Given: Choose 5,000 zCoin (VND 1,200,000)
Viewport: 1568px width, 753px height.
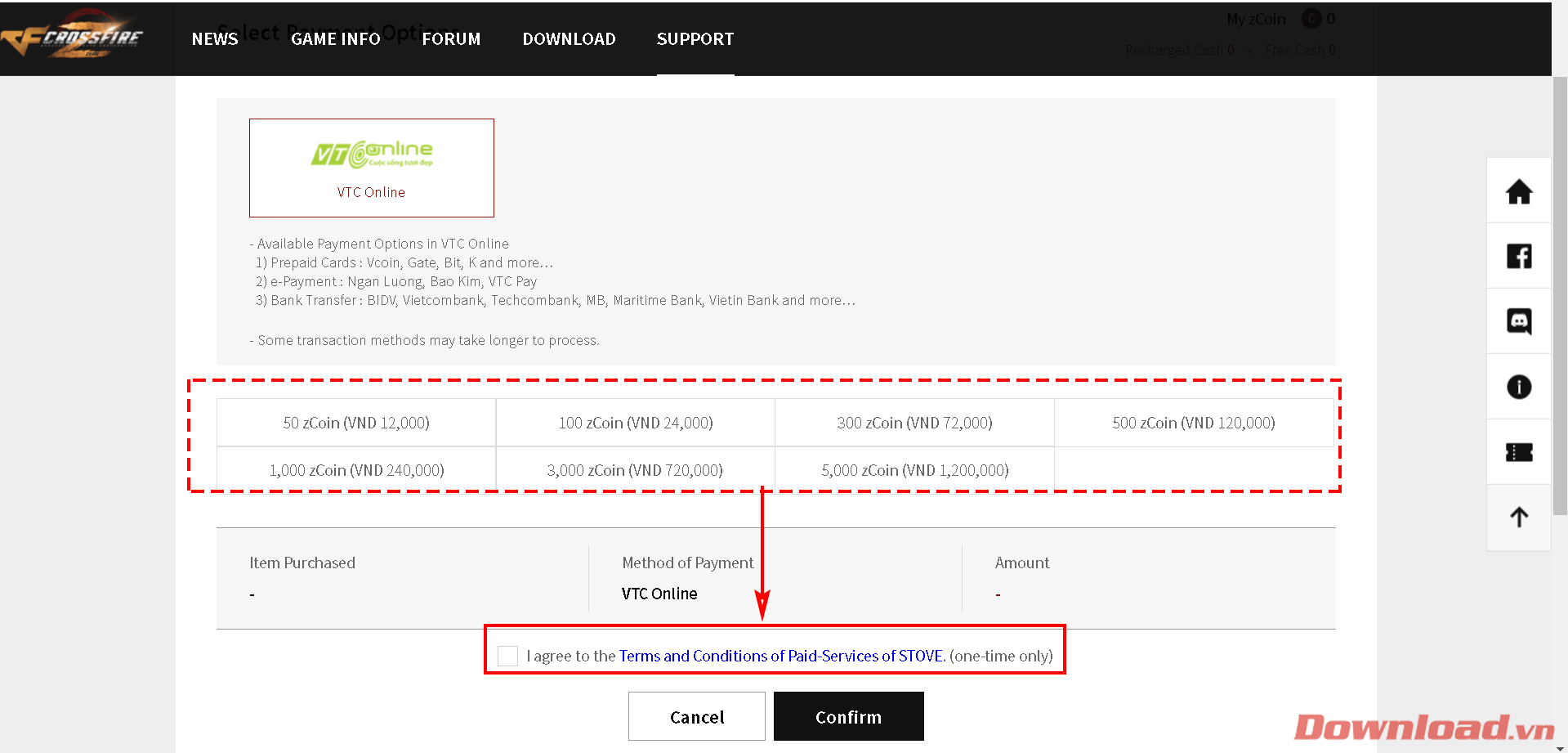Looking at the screenshot, I should (915, 470).
